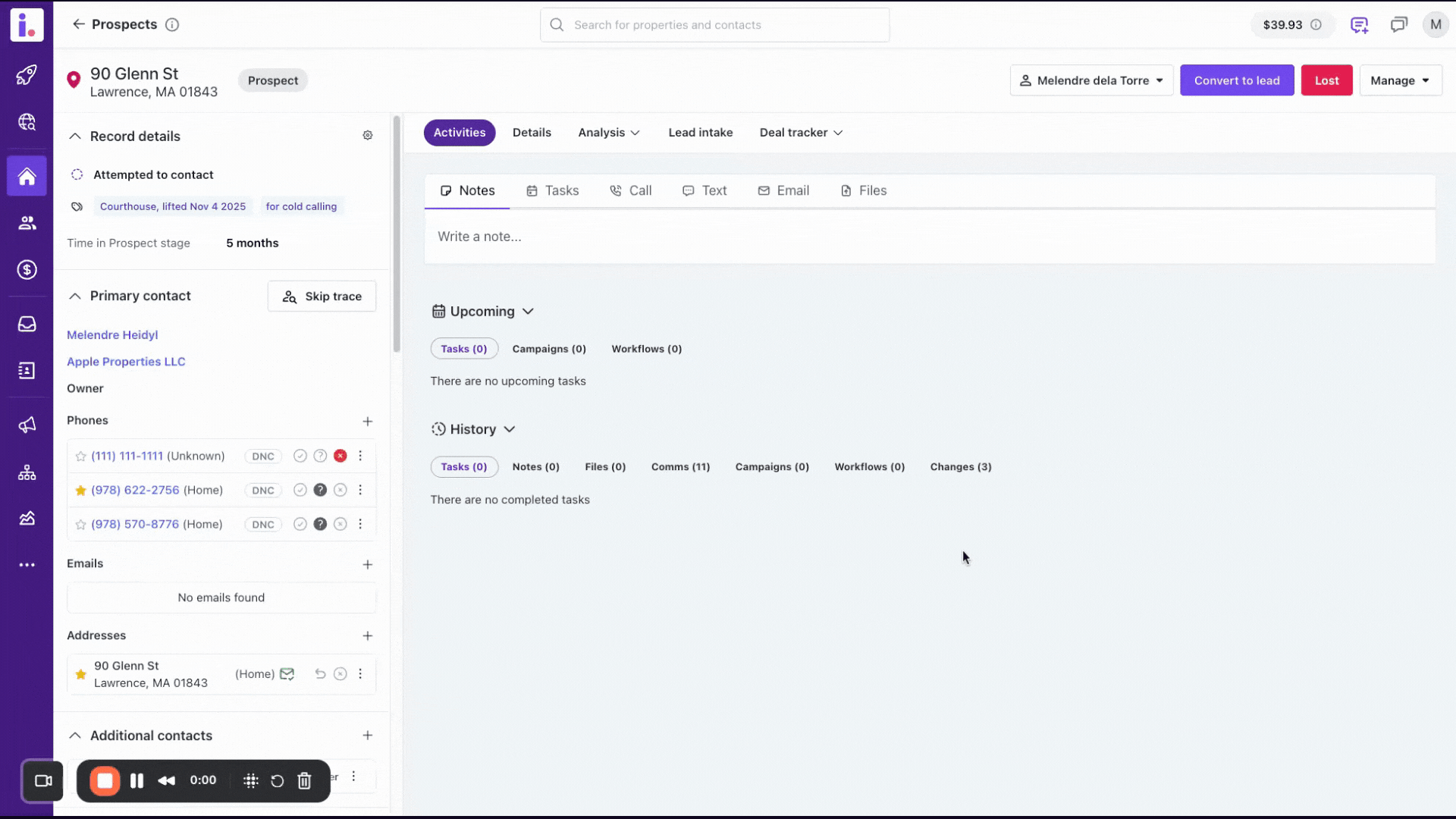Open the Apple Properties LLC contact link
Viewport: 1456px width, 819px height.
[126, 362]
